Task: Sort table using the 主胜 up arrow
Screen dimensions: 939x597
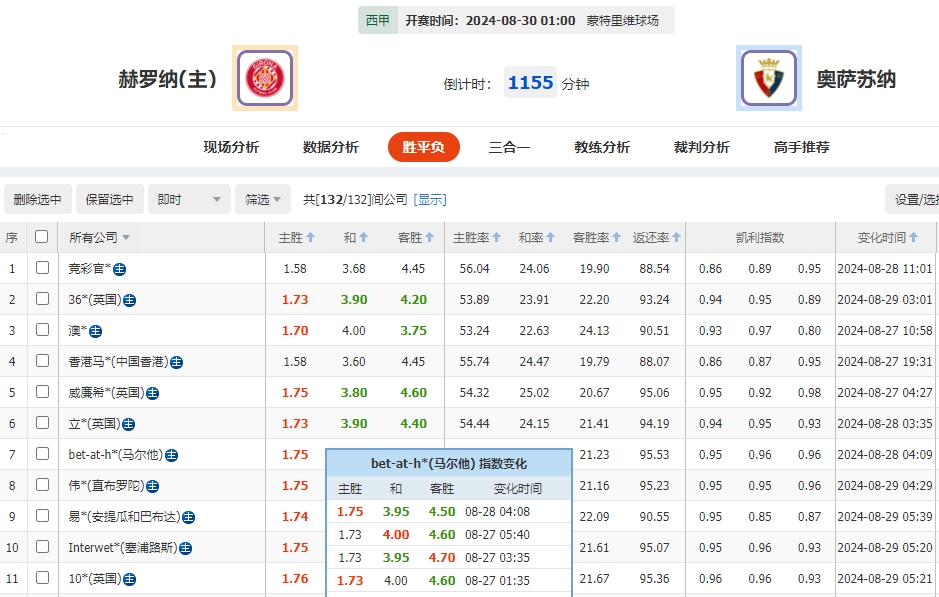Action: [312, 237]
